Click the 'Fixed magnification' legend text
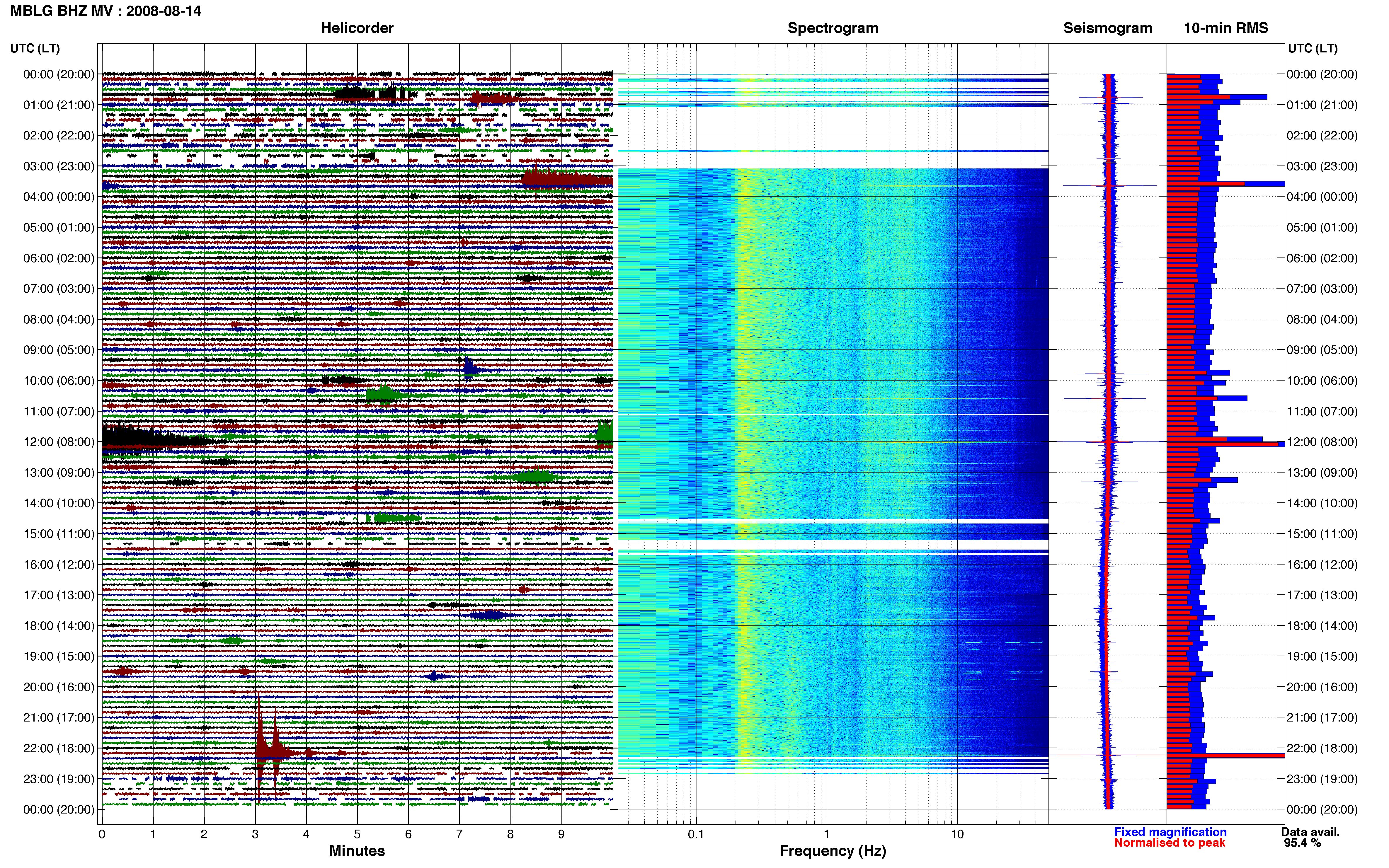 click(1170, 832)
